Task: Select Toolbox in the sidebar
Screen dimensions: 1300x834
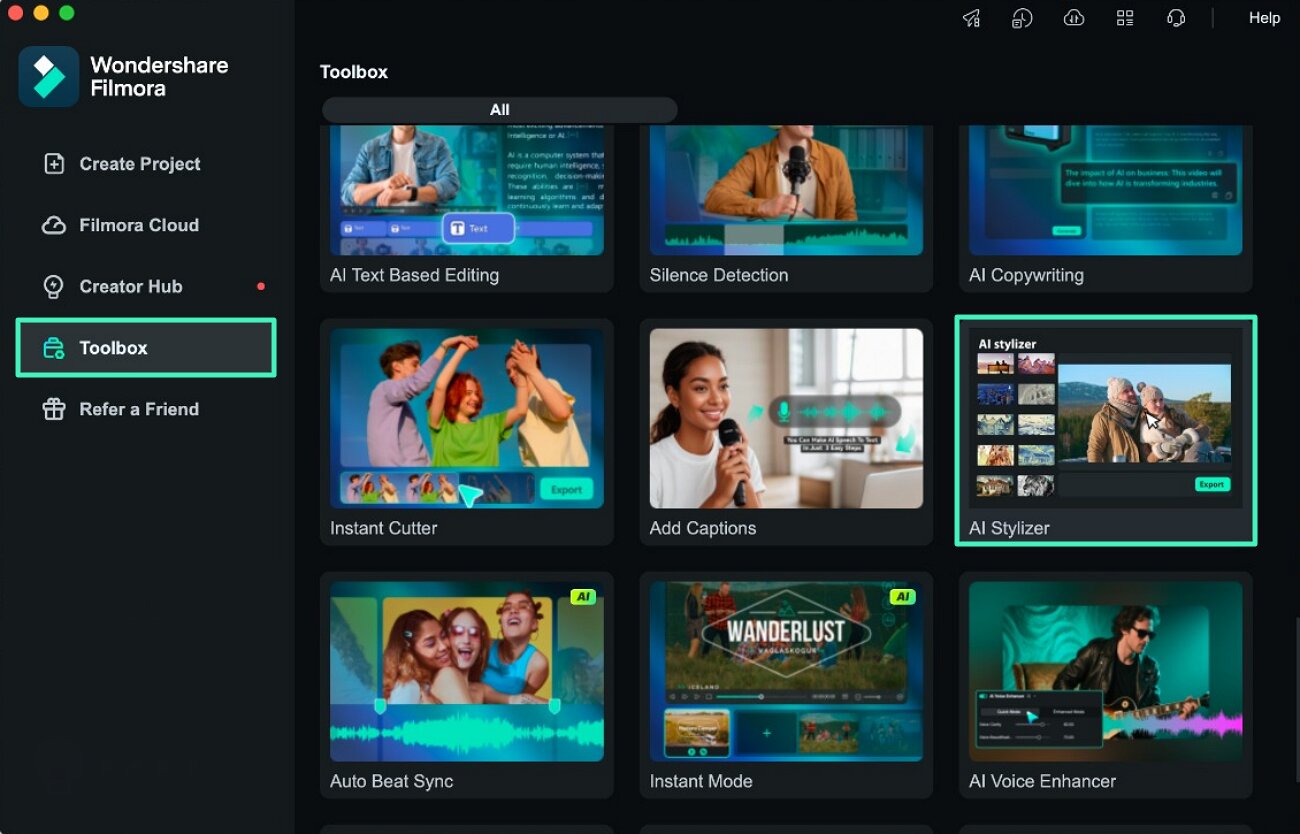Action: coord(146,347)
